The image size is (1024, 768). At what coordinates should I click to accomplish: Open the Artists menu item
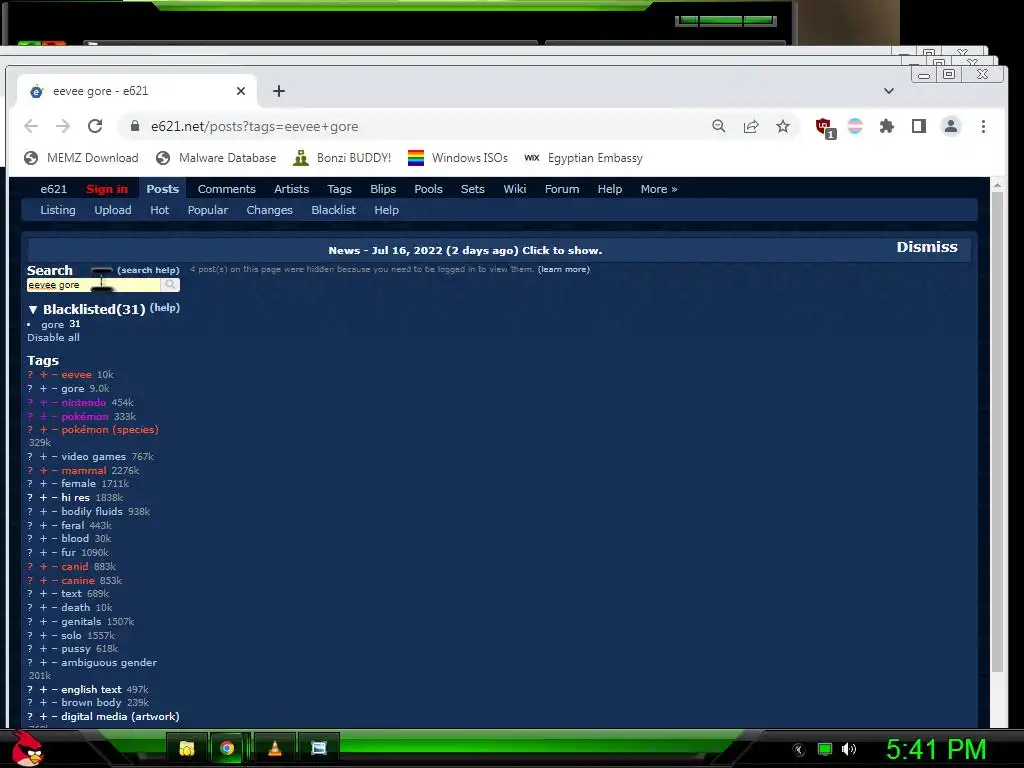[291, 189]
